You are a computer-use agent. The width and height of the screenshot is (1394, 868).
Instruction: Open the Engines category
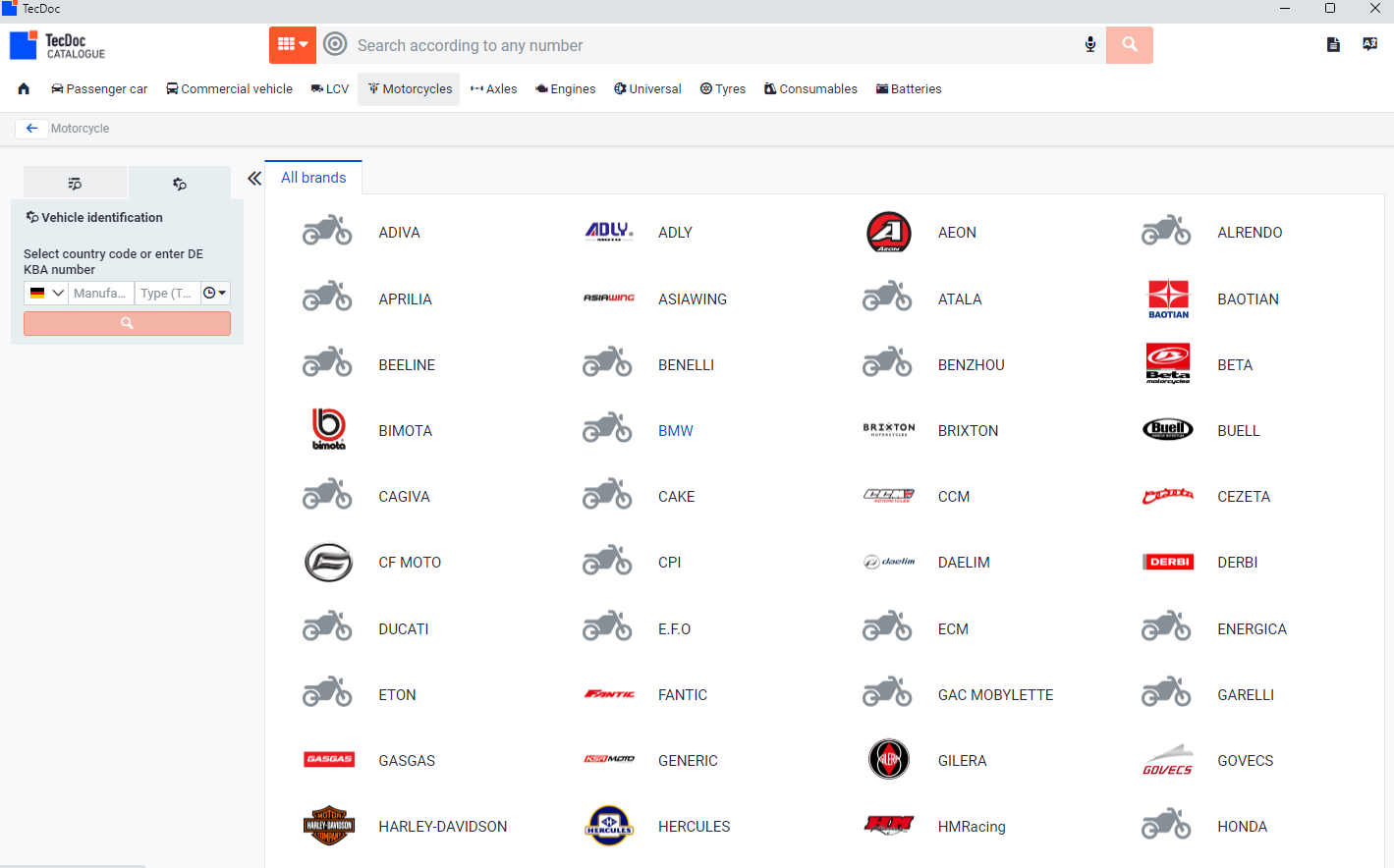(566, 88)
